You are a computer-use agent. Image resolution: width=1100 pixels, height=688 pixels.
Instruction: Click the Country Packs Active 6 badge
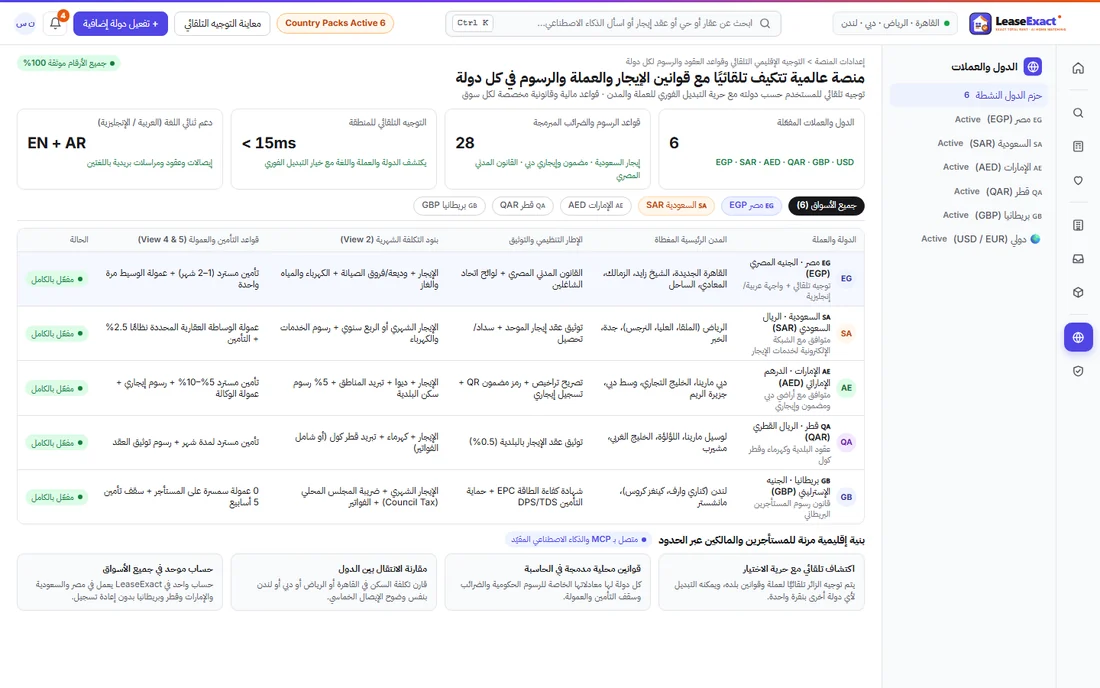[335, 23]
